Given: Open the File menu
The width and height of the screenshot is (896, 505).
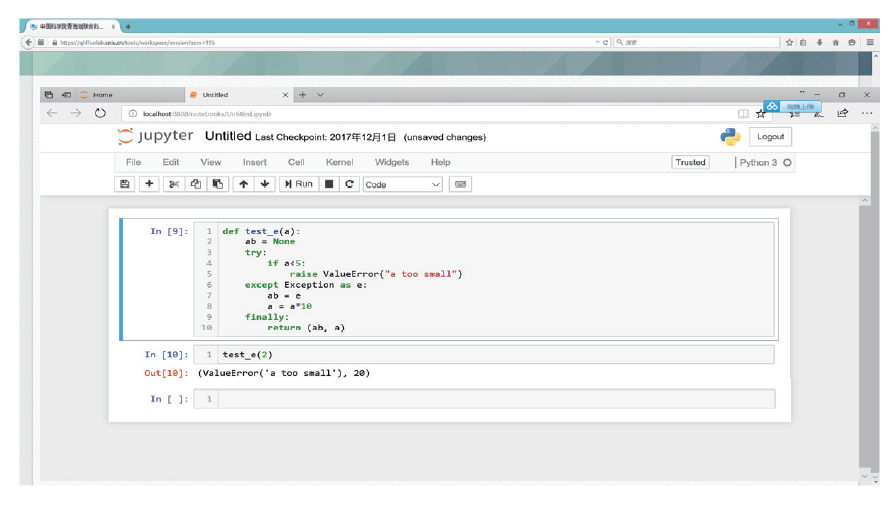Looking at the screenshot, I should coord(133,162).
